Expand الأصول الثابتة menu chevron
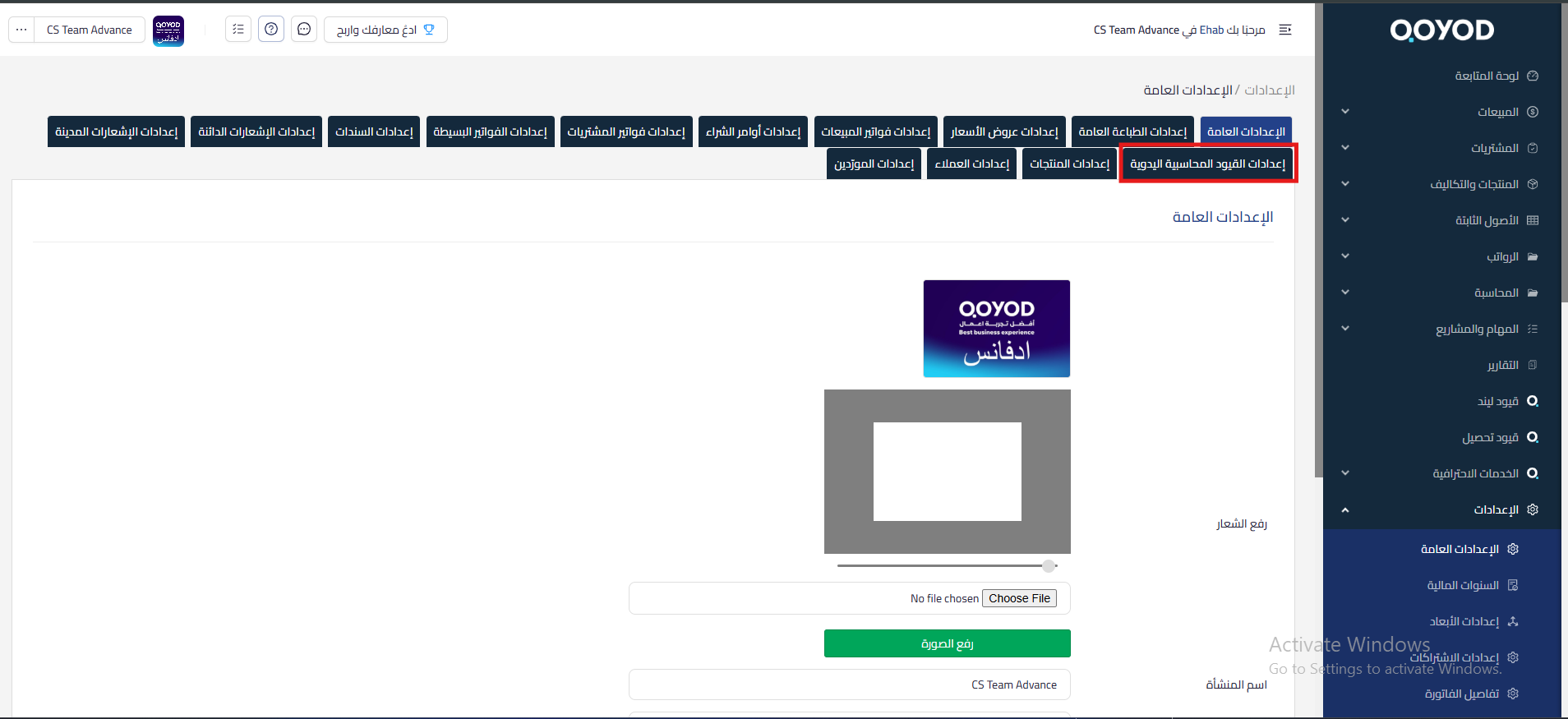The image size is (1568, 719). [1345, 220]
